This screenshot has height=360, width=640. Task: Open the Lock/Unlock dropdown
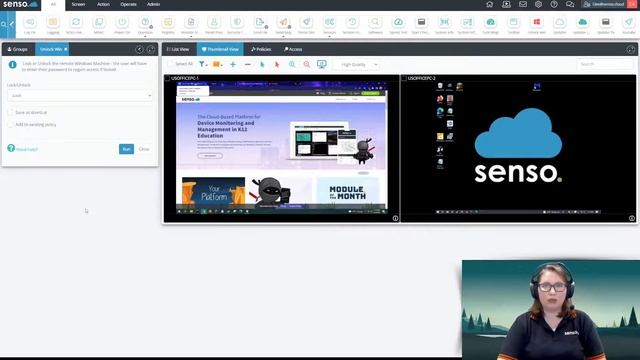80,96
